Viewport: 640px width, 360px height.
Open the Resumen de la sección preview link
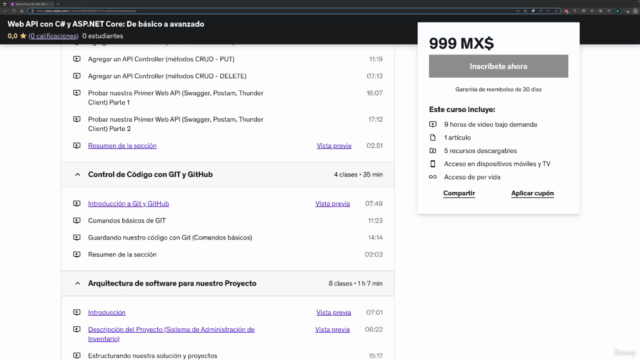(x=122, y=146)
